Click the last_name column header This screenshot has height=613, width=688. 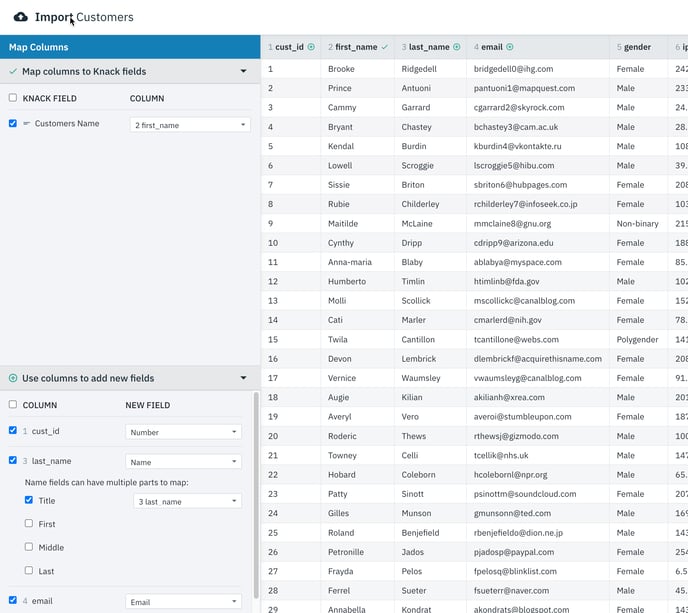(x=430, y=47)
